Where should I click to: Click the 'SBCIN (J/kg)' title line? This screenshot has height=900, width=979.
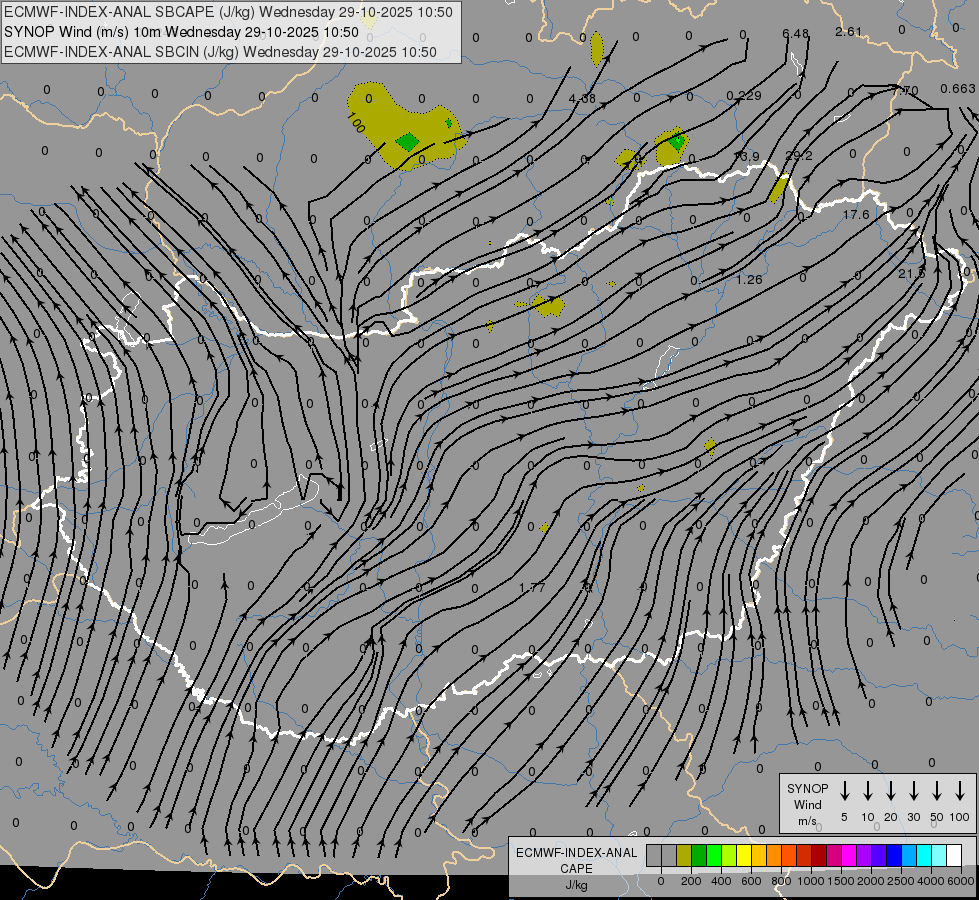tap(220, 52)
